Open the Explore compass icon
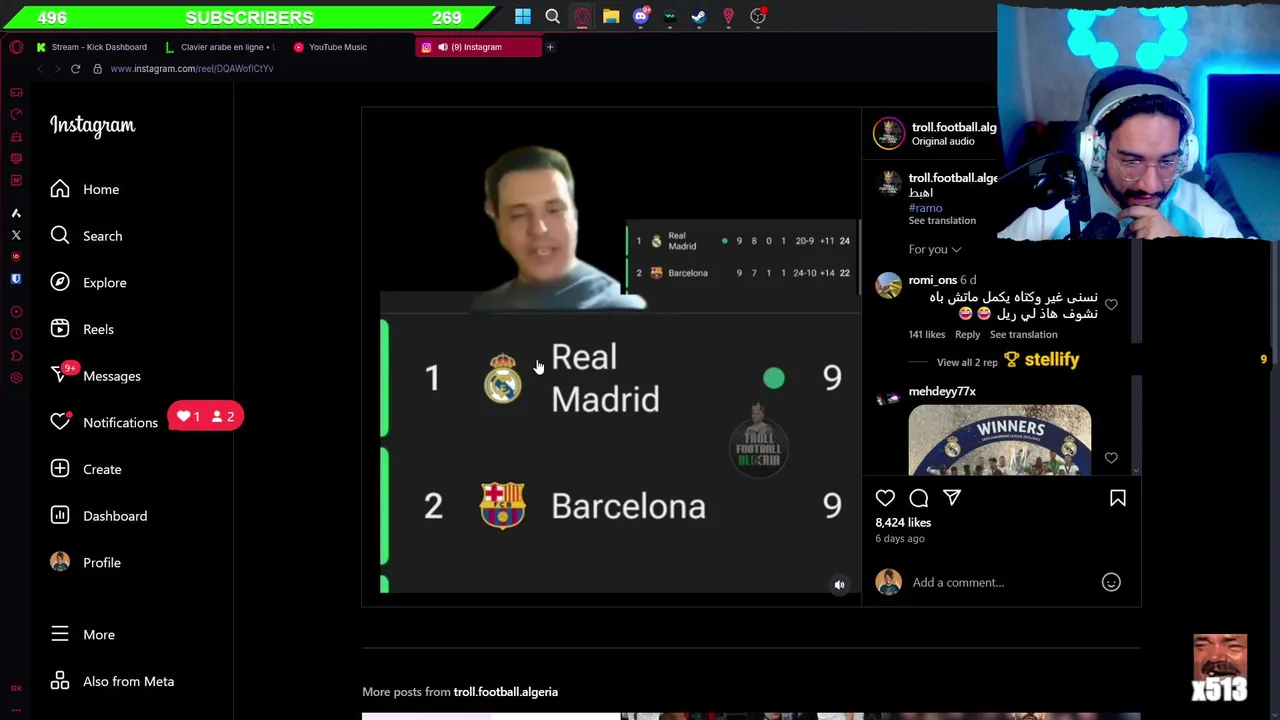This screenshot has height=720, width=1280. (x=60, y=282)
